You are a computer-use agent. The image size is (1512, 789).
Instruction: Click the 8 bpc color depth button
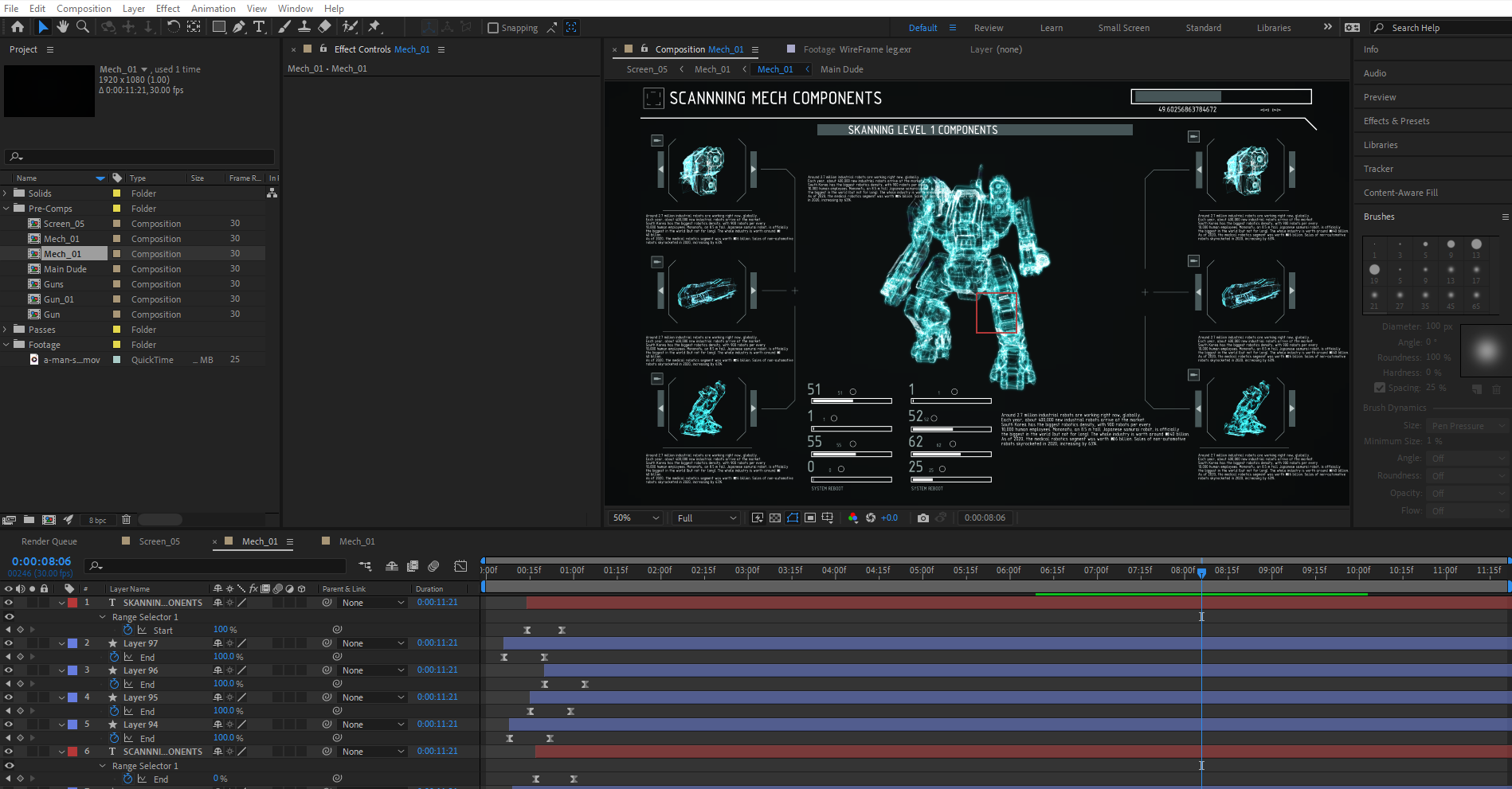[97, 520]
